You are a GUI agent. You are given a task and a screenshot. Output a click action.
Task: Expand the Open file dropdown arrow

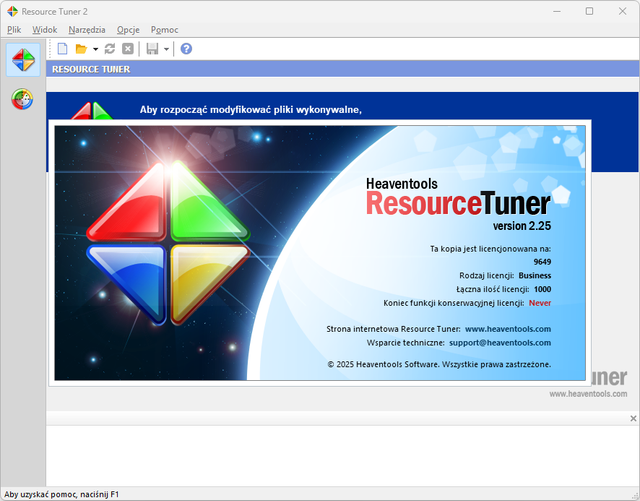tap(96, 49)
